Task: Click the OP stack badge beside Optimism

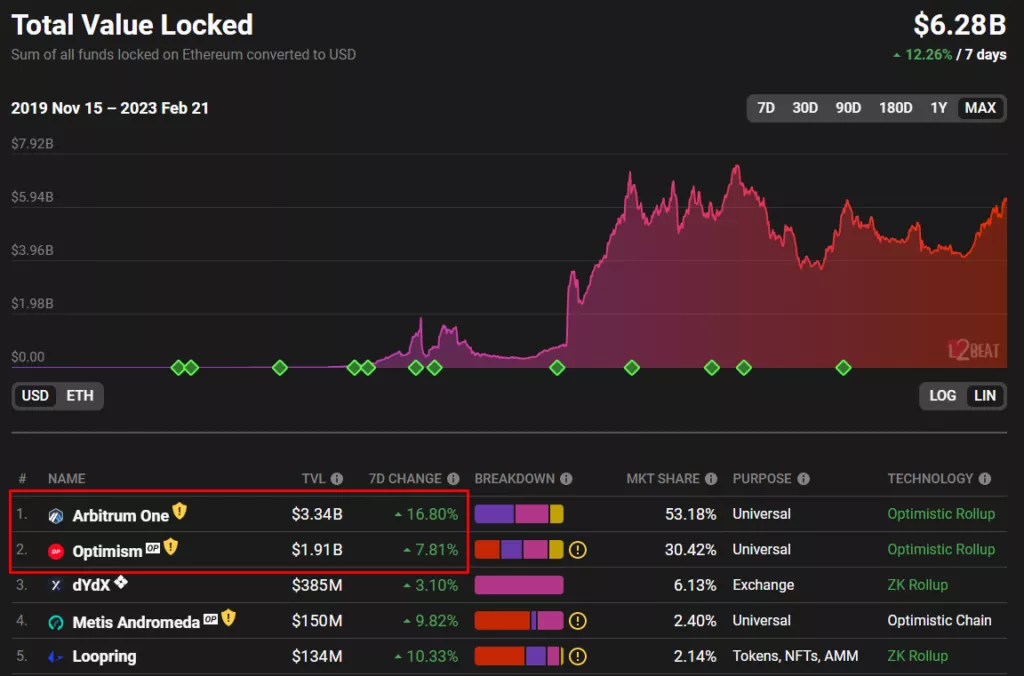Action: pyautogui.click(x=153, y=548)
